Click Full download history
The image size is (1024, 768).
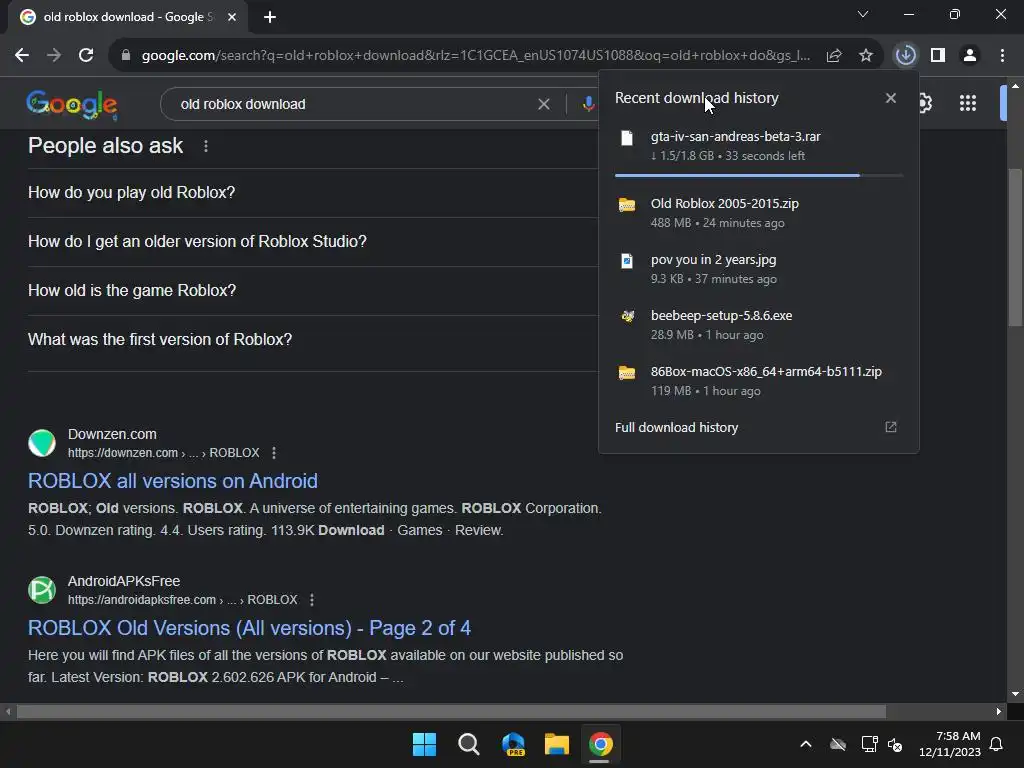tap(676, 428)
